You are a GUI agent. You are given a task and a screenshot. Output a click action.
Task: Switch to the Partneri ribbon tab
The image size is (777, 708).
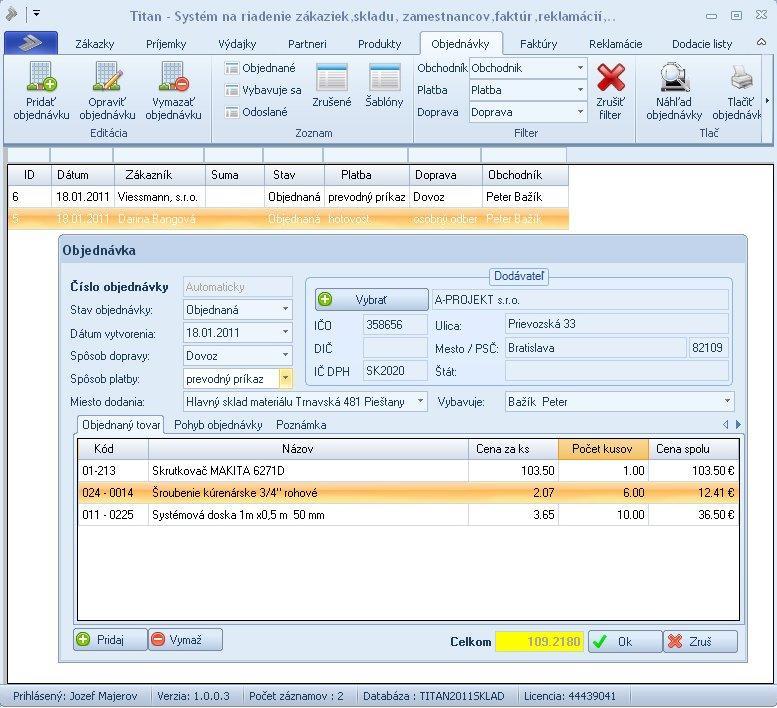coord(307,44)
